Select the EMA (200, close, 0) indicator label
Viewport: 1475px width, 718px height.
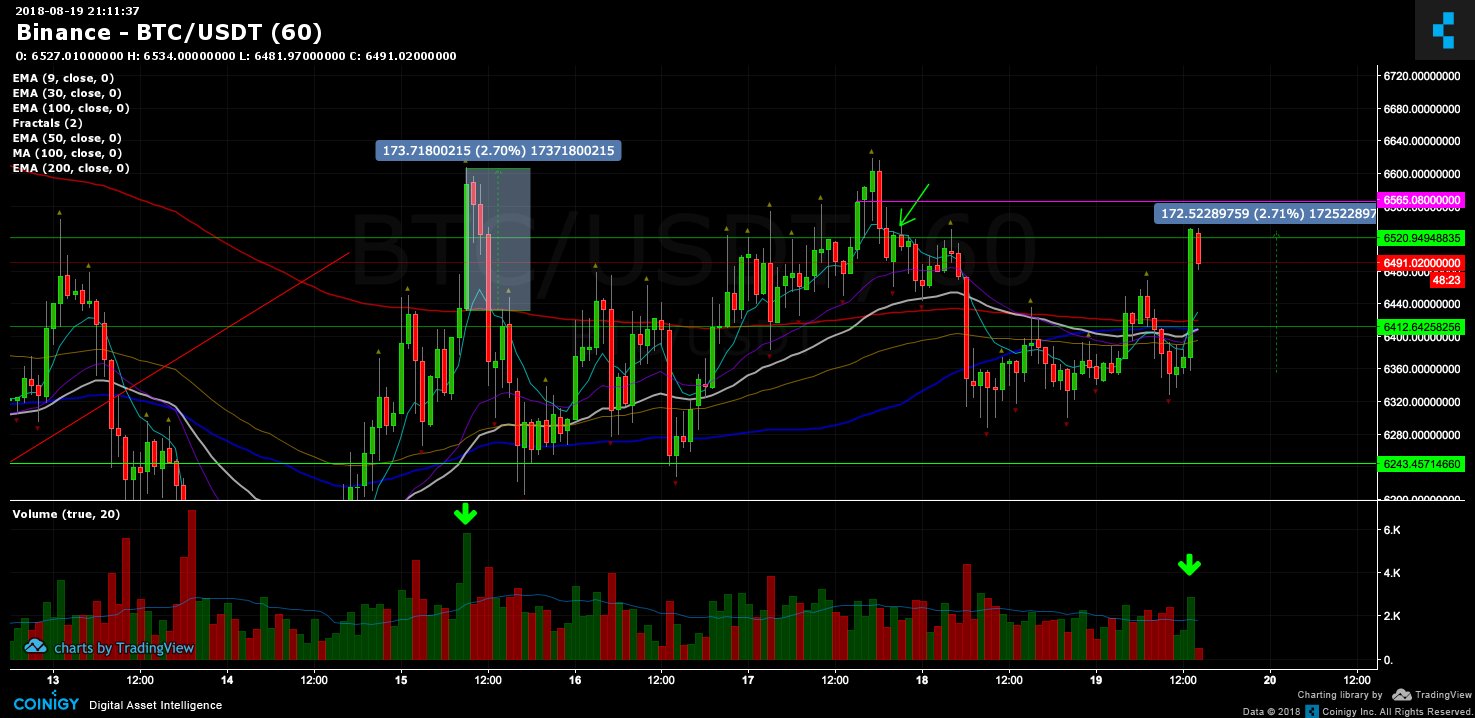70,168
